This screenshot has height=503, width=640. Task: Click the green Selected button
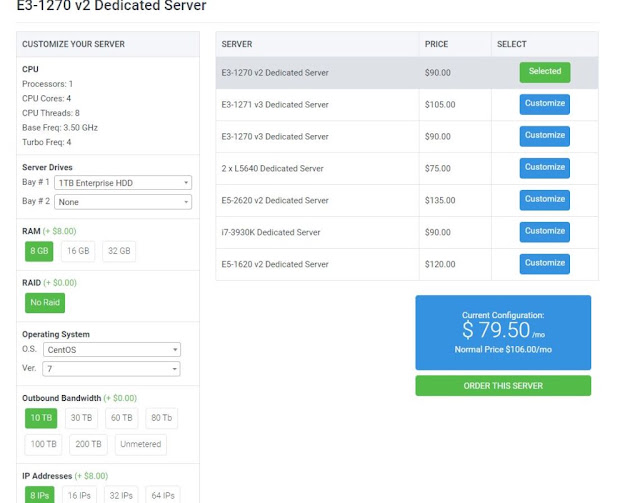click(545, 72)
